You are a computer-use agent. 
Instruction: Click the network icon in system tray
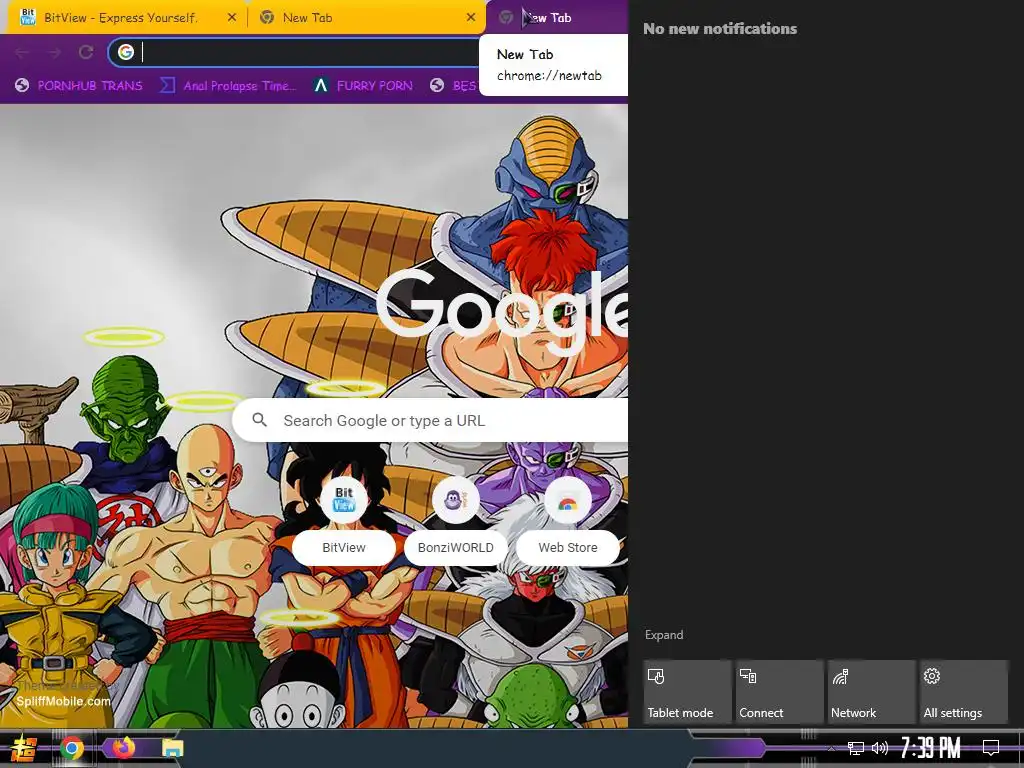click(856, 748)
